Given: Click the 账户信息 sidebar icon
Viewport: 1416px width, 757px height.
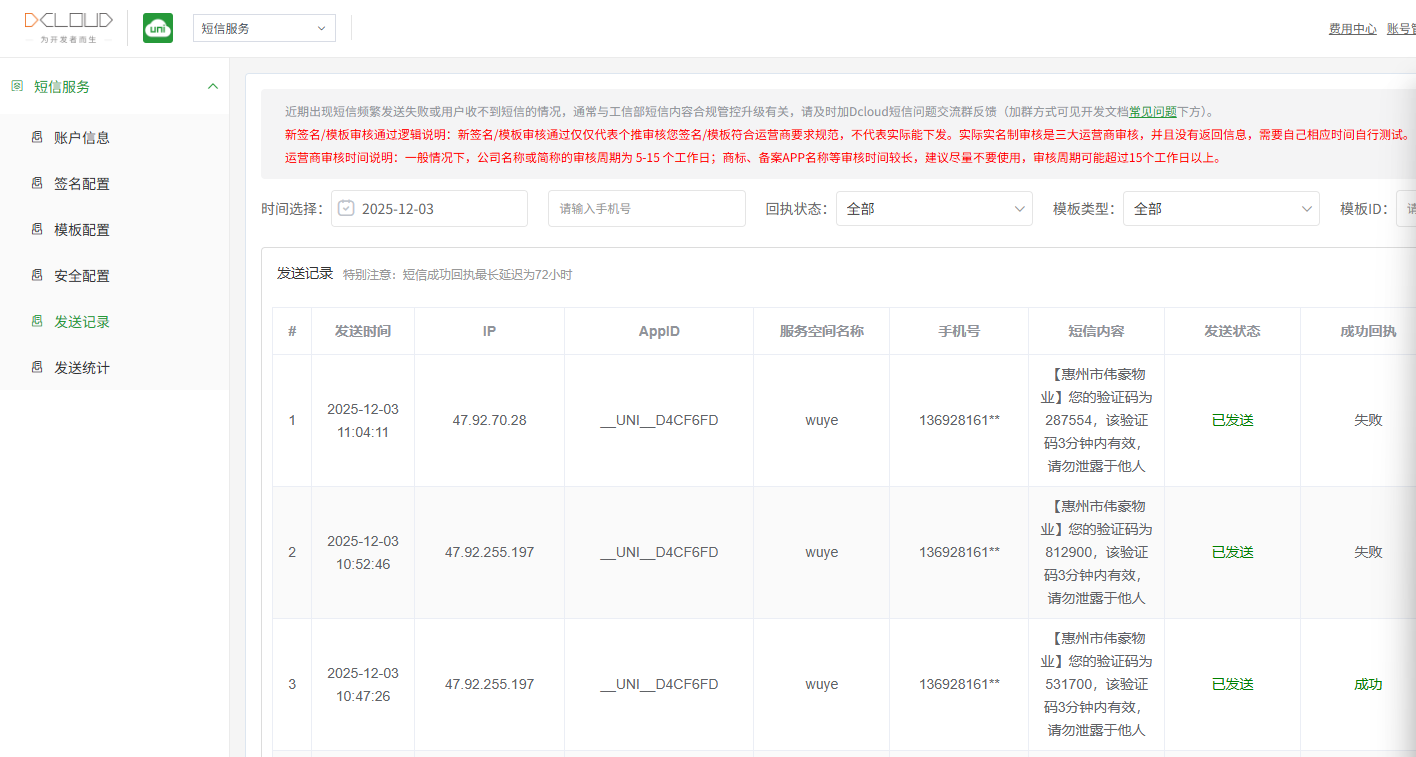Looking at the screenshot, I should [37, 138].
